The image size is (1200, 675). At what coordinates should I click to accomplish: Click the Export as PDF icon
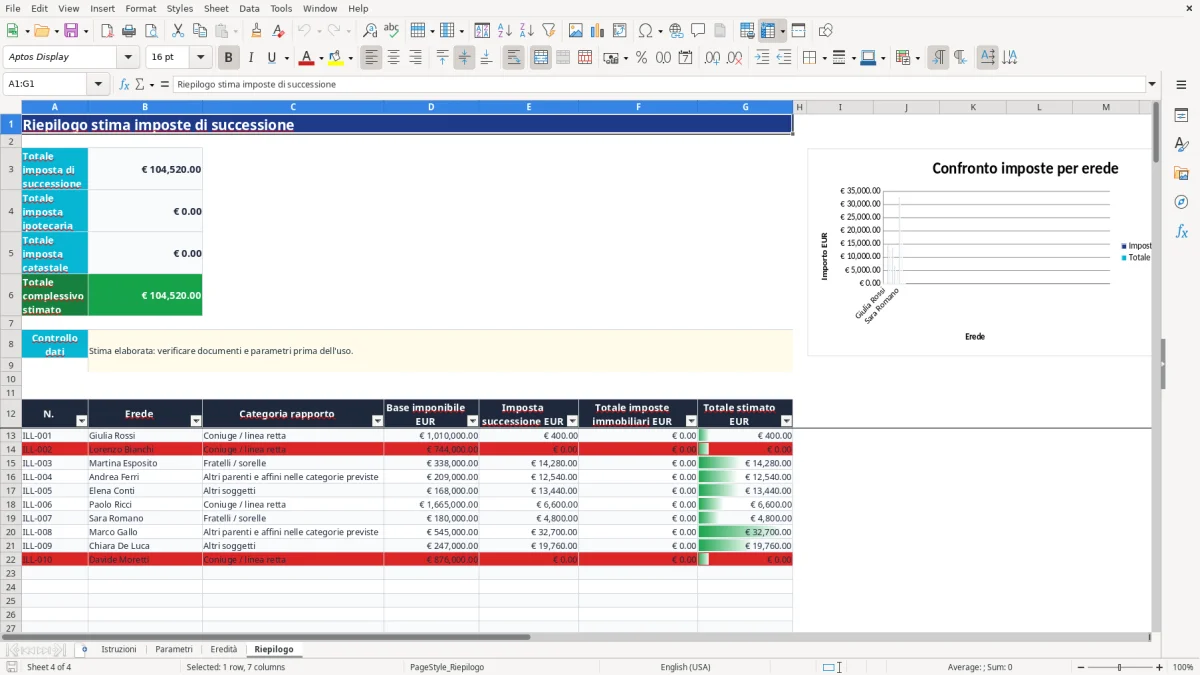(x=109, y=31)
